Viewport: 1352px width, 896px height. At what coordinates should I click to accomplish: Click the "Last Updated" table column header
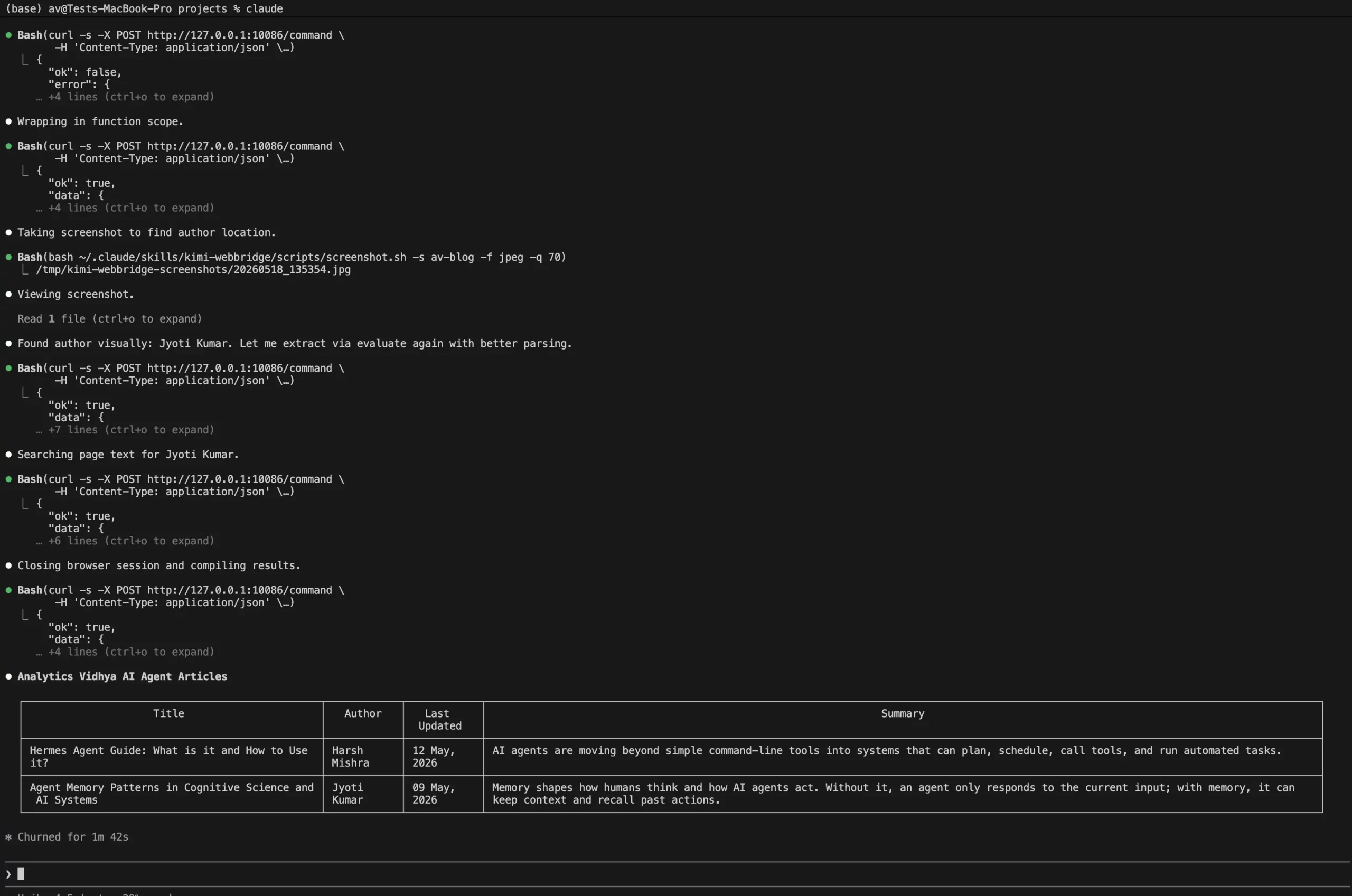pos(440,720)
